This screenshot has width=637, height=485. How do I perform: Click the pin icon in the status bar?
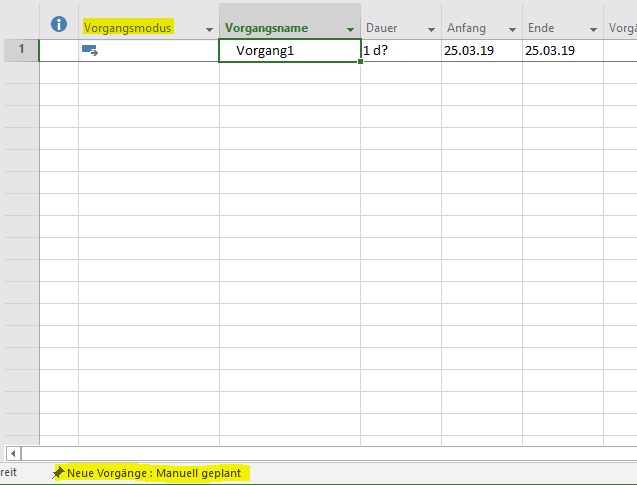58,472
